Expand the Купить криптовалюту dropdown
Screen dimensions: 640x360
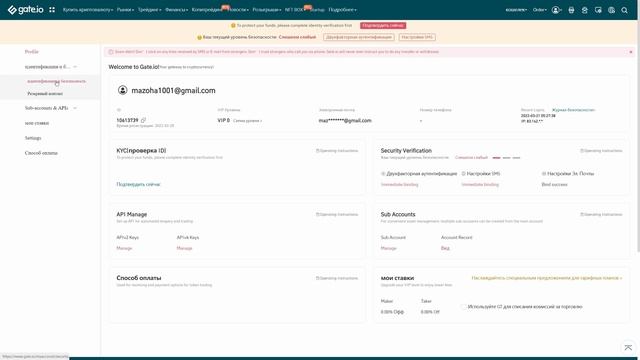pos(88,10)
